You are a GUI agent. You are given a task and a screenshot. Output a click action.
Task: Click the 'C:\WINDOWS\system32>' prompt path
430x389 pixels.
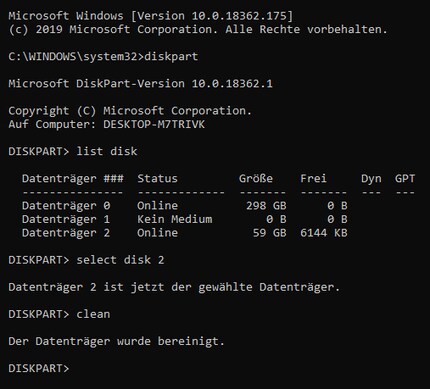[x=76, y=56]
